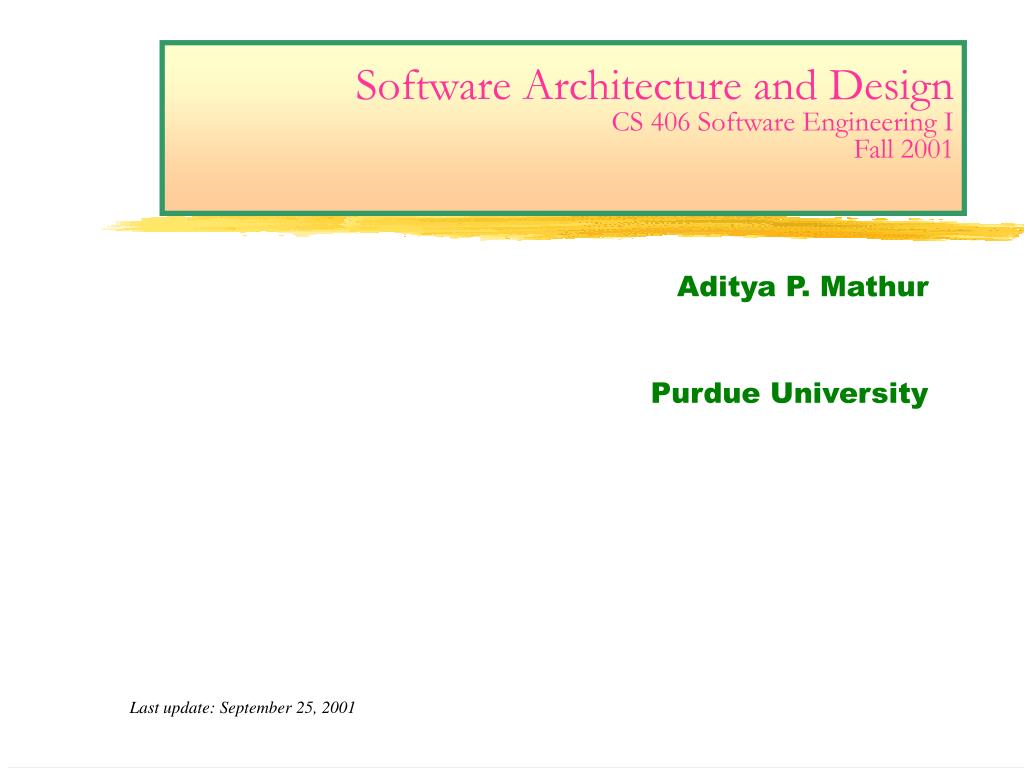Select the 'Purdue University' text
The width and height of the screenshot is (1024, 768).
pos(790,393)
